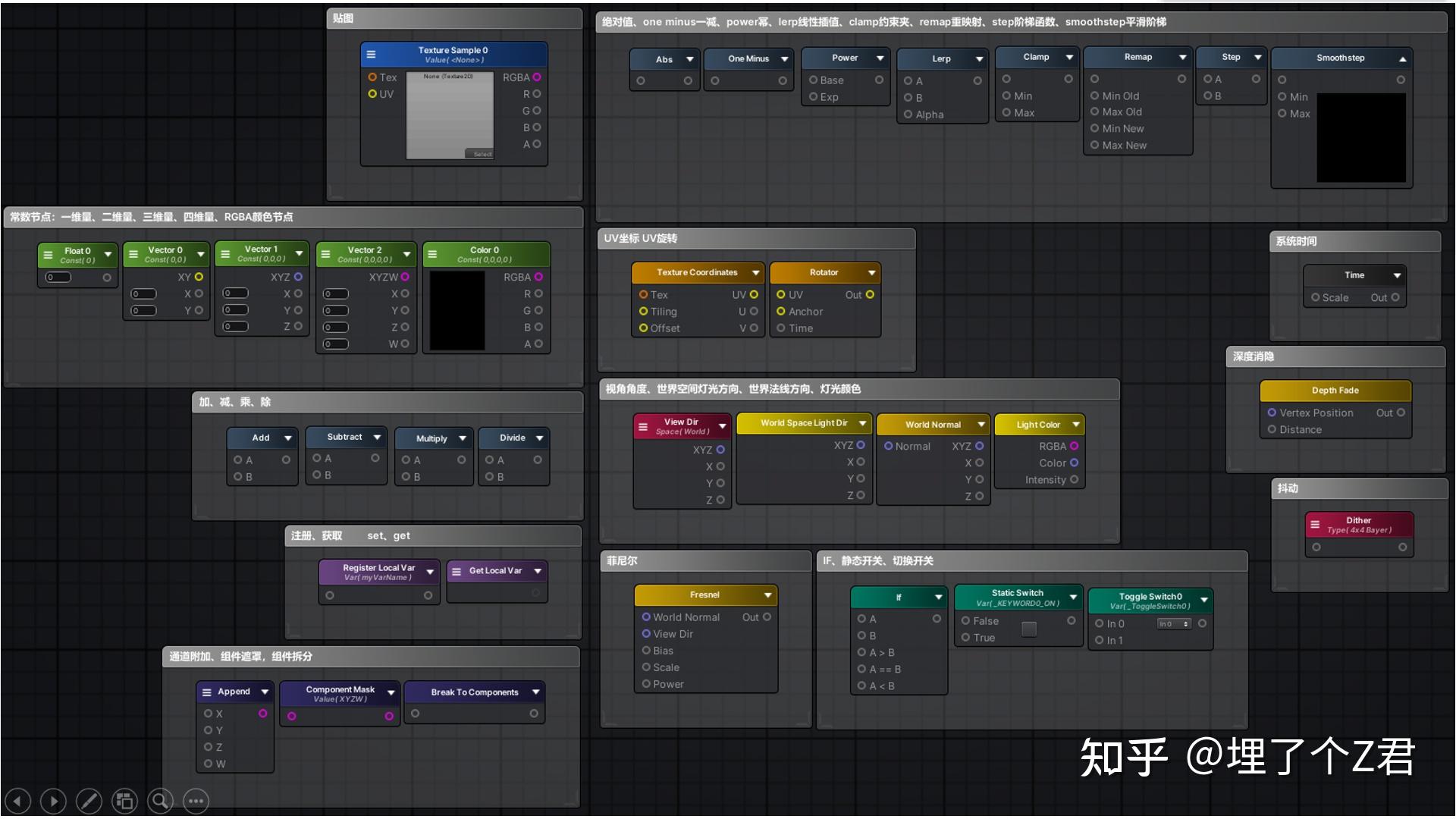Collapse the Smoothstep node with its arrow
Screen dimensions: 1456x819
click(1401, 58)
